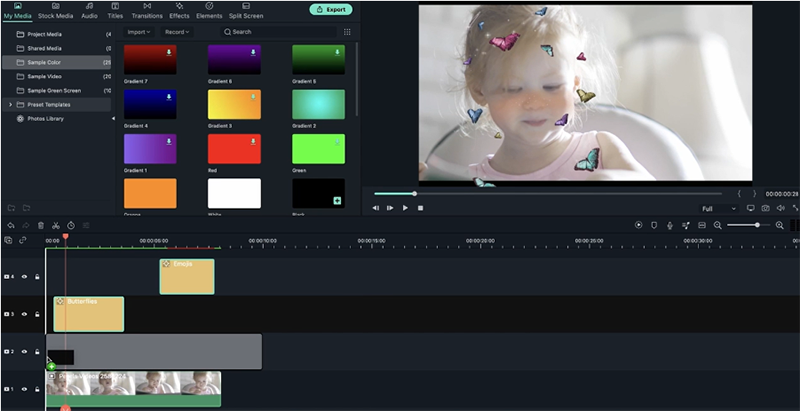Expand the Preset Templates folder
Screen dimensions: 800x411
(10, 105)
